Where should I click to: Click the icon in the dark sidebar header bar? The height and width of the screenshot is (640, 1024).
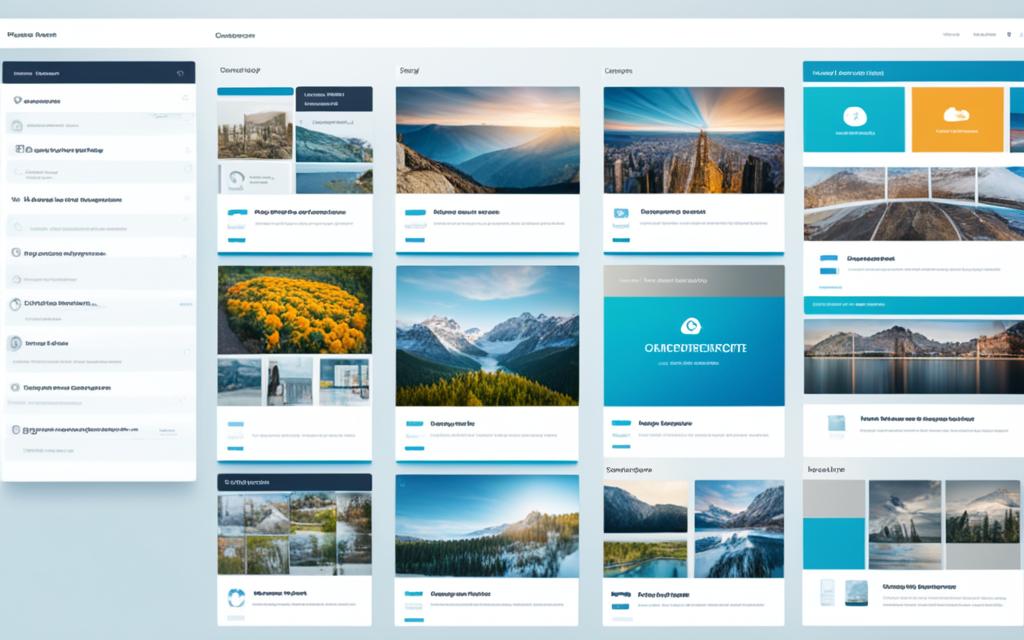[x=180, y=73]
